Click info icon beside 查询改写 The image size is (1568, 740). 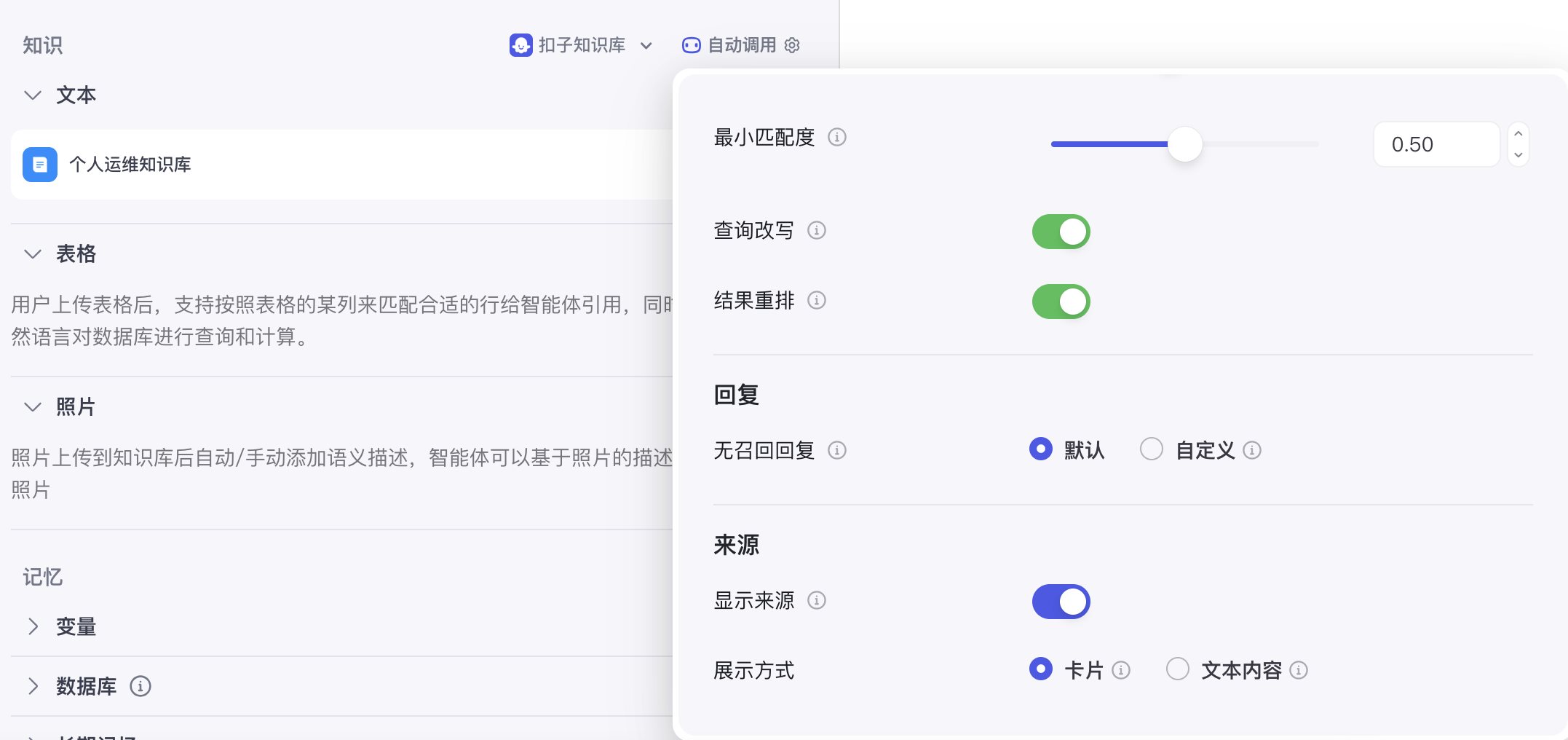[817, 230]
